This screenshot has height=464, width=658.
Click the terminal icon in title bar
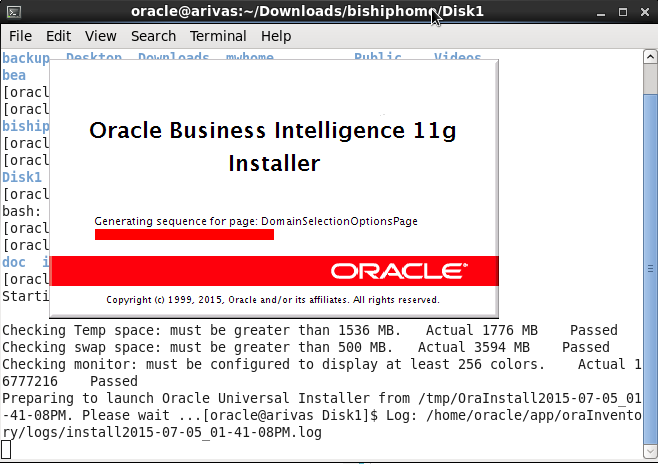point(14,12)
